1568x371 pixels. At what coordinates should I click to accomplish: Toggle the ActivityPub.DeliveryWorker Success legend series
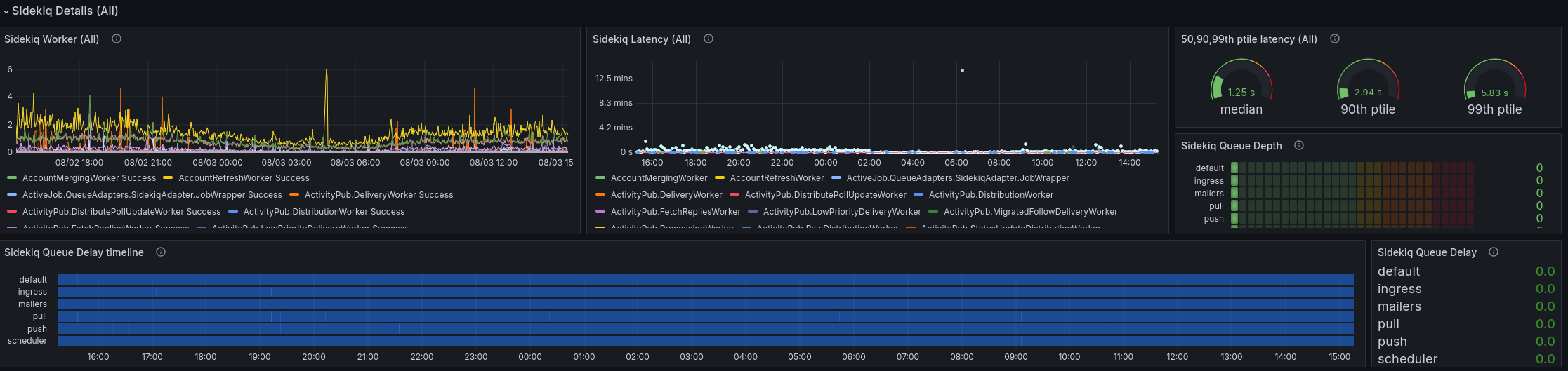click(378, 195)
